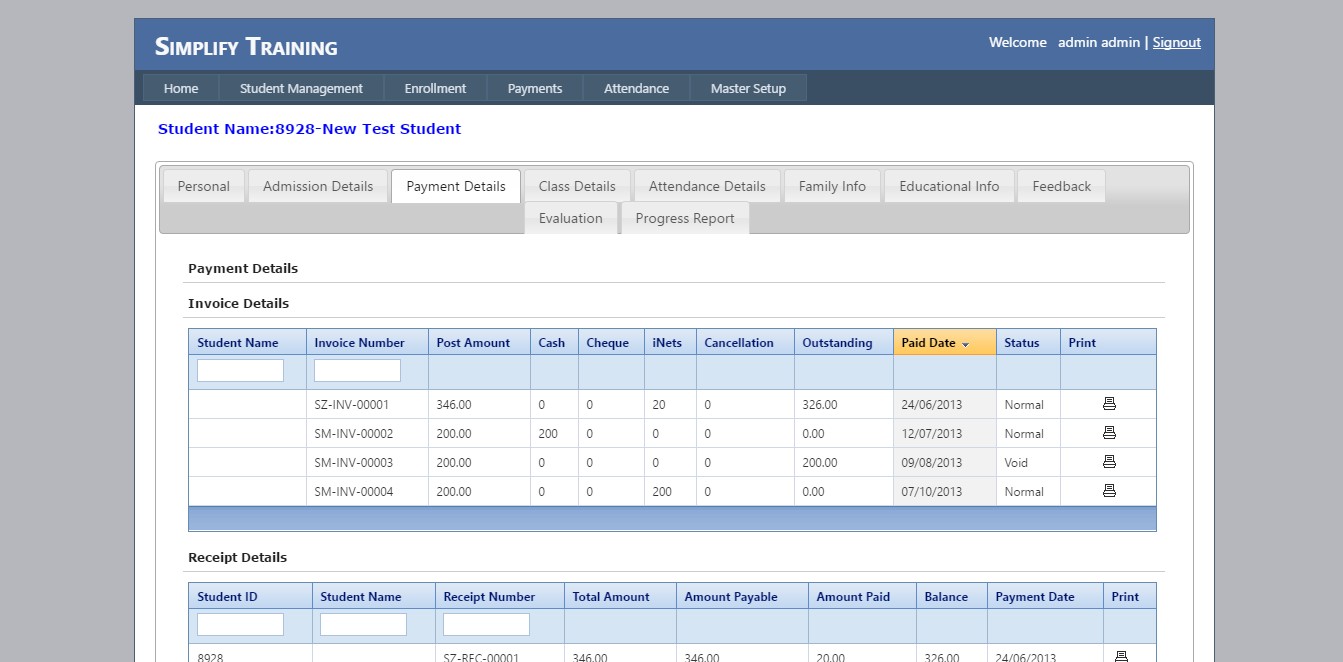
Task: Print invoice SM-INV-00002
Action: (x=1108, y=433)
